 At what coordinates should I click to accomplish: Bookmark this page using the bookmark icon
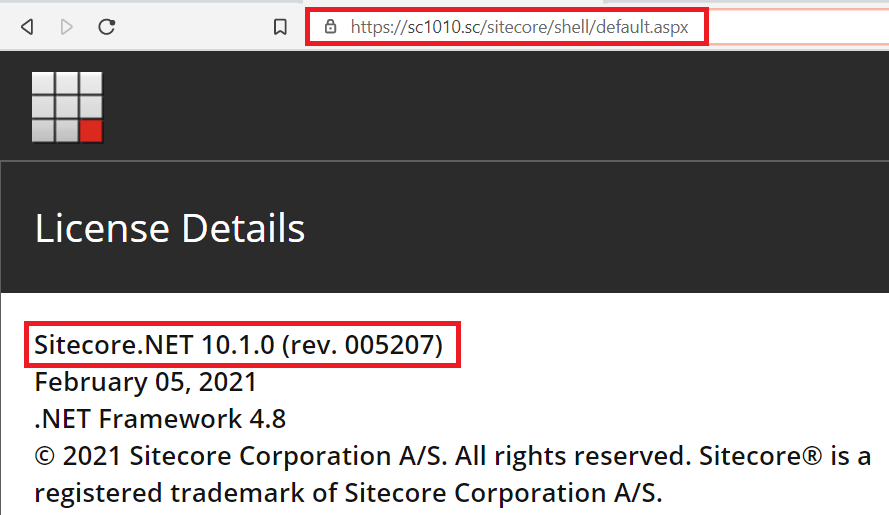pyautogui.click(x=281, y=27)
